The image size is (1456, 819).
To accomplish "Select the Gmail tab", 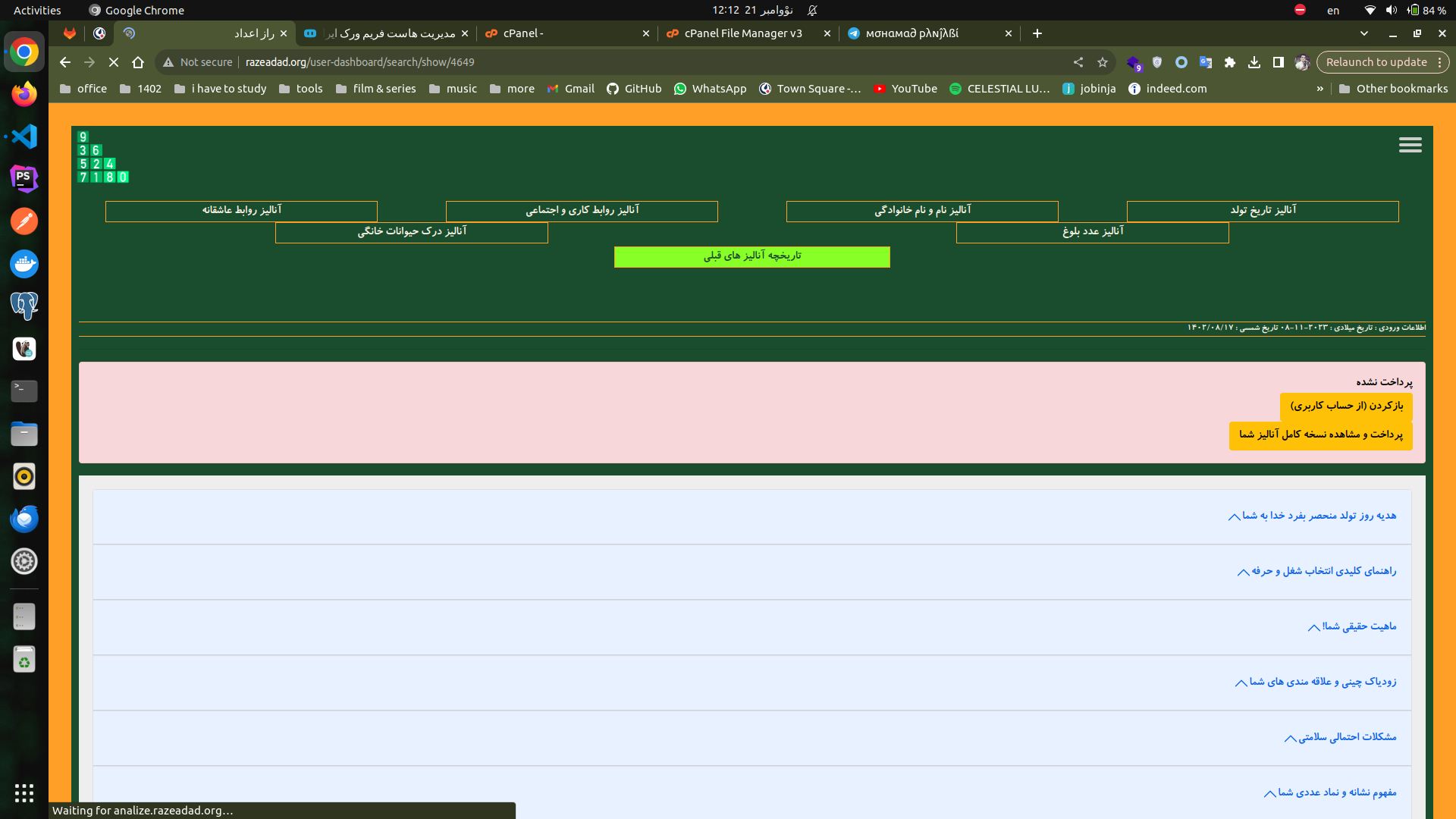I will click(580, 88).
